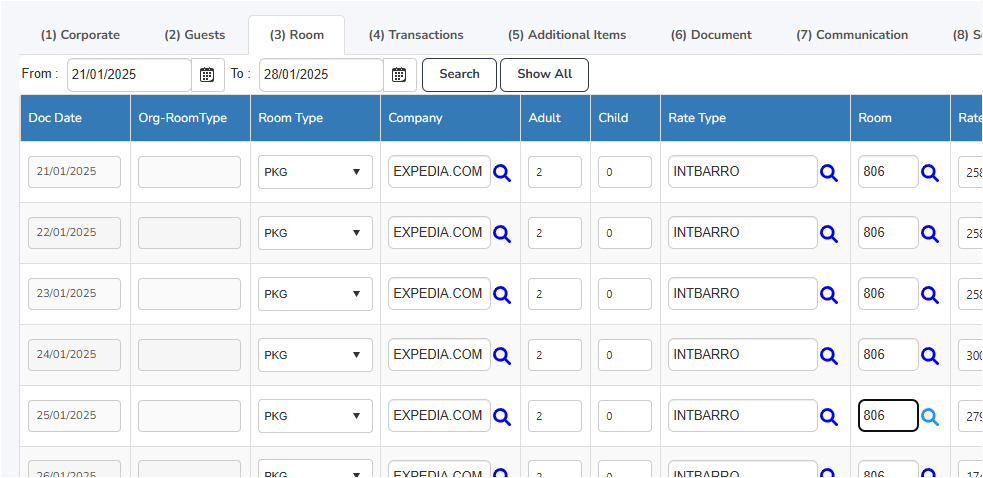983x478 pixels.
Task: Click the Show All button
Action: click(544, 75)
